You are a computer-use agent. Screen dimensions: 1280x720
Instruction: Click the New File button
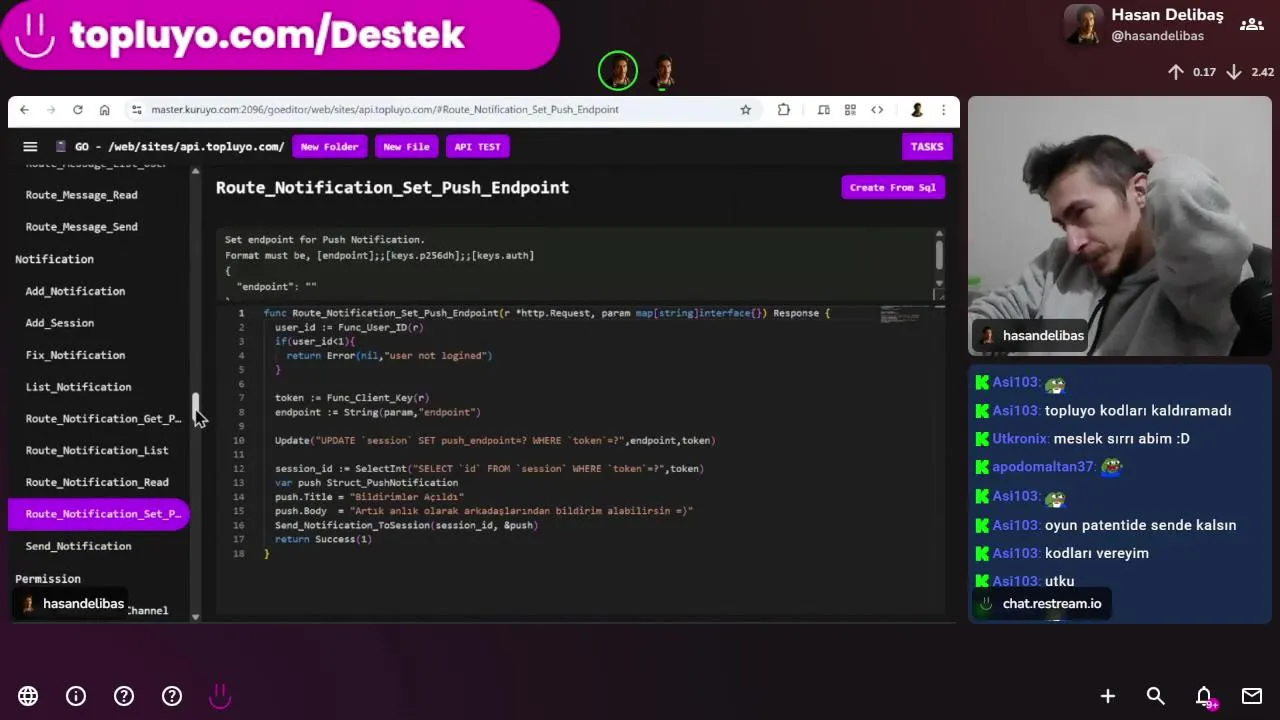[x=406, y=147]
